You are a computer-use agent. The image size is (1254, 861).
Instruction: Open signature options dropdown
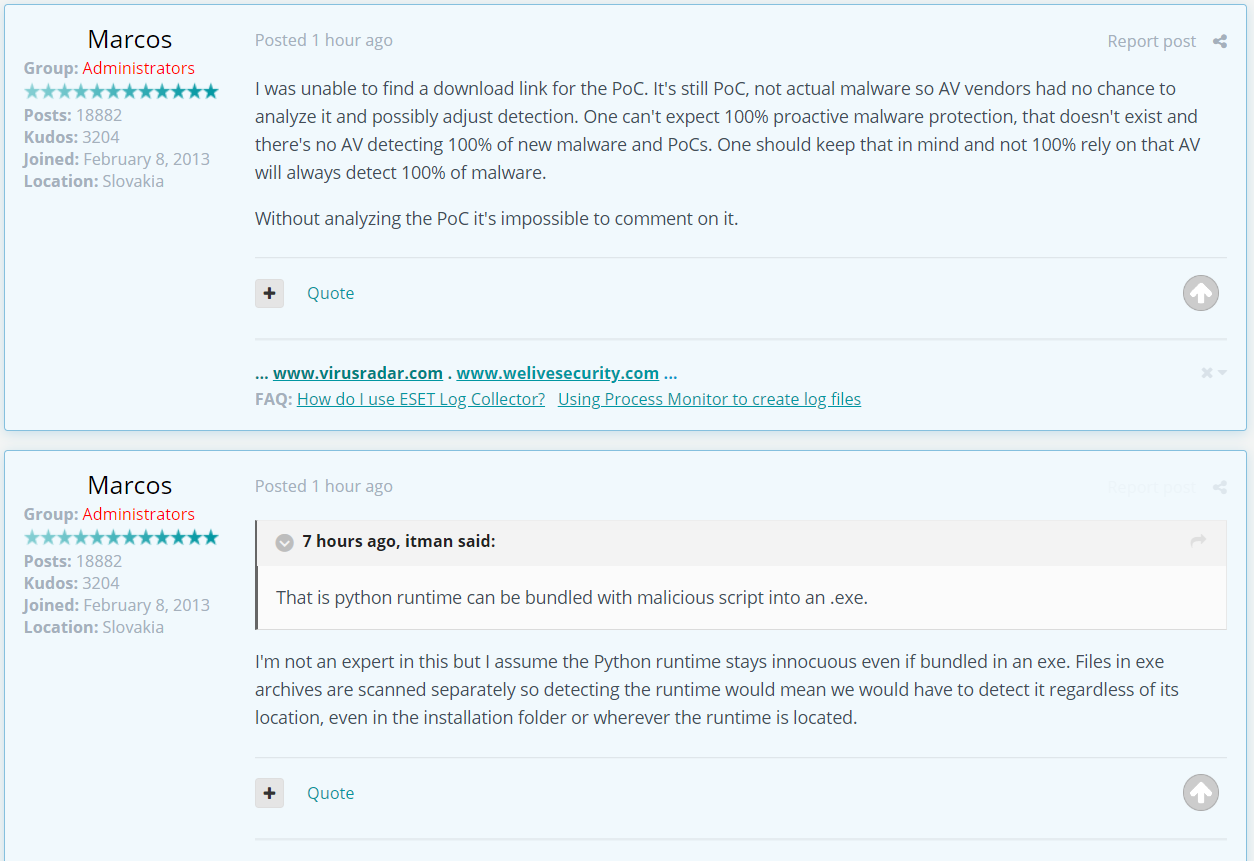point(1213,373)
